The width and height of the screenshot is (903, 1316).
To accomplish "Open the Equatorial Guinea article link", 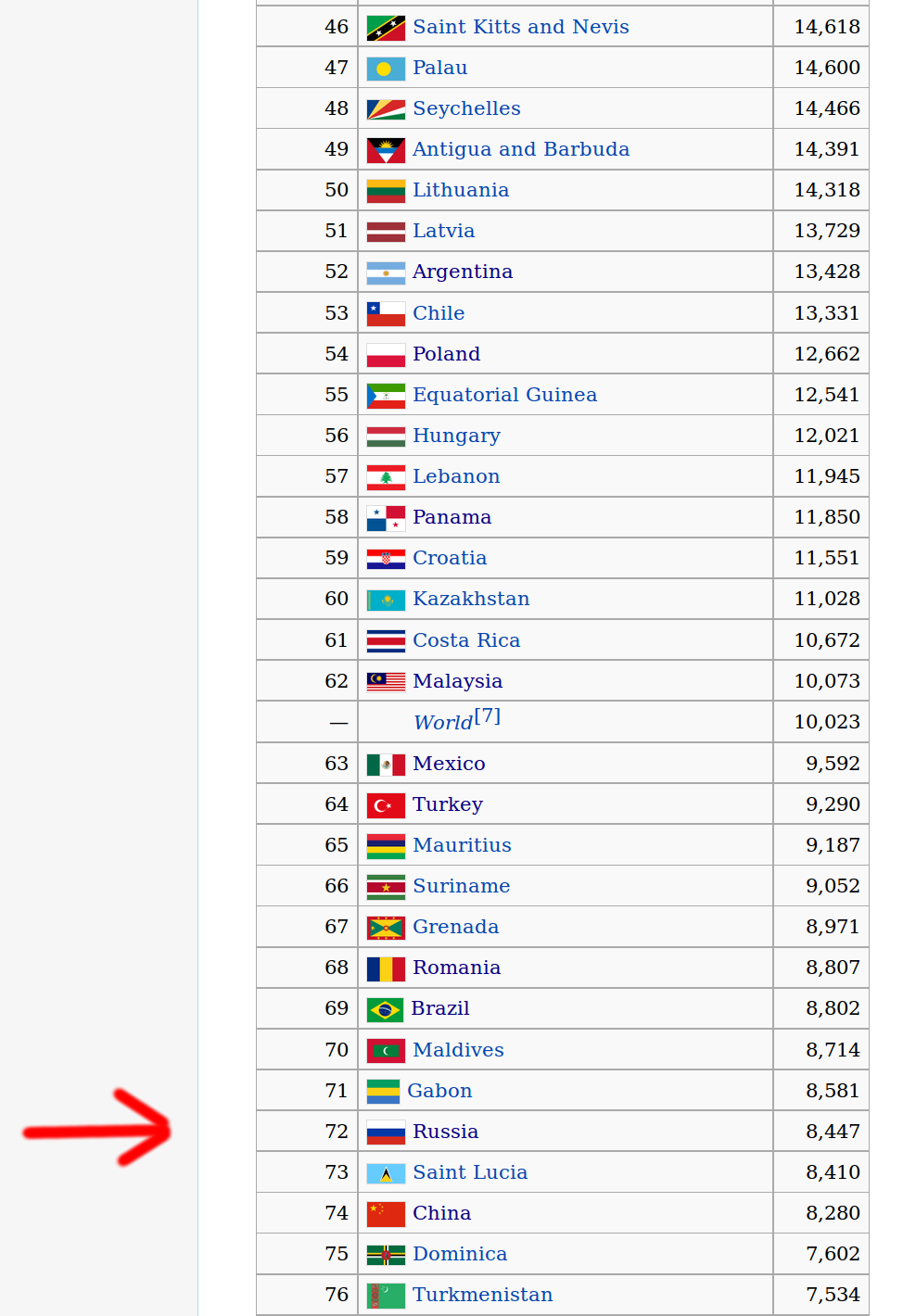I will pyautogui.click(x=504, y=395).
